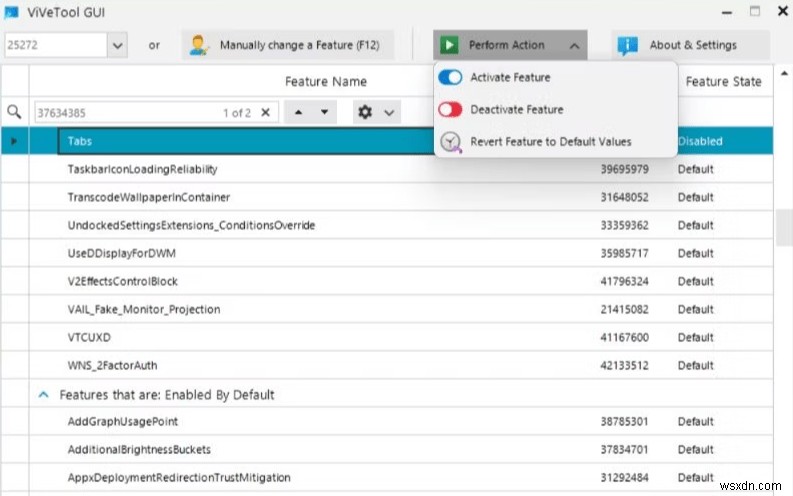
Task: Click Default state for VTCUXD row
Action: coord(695,337)
